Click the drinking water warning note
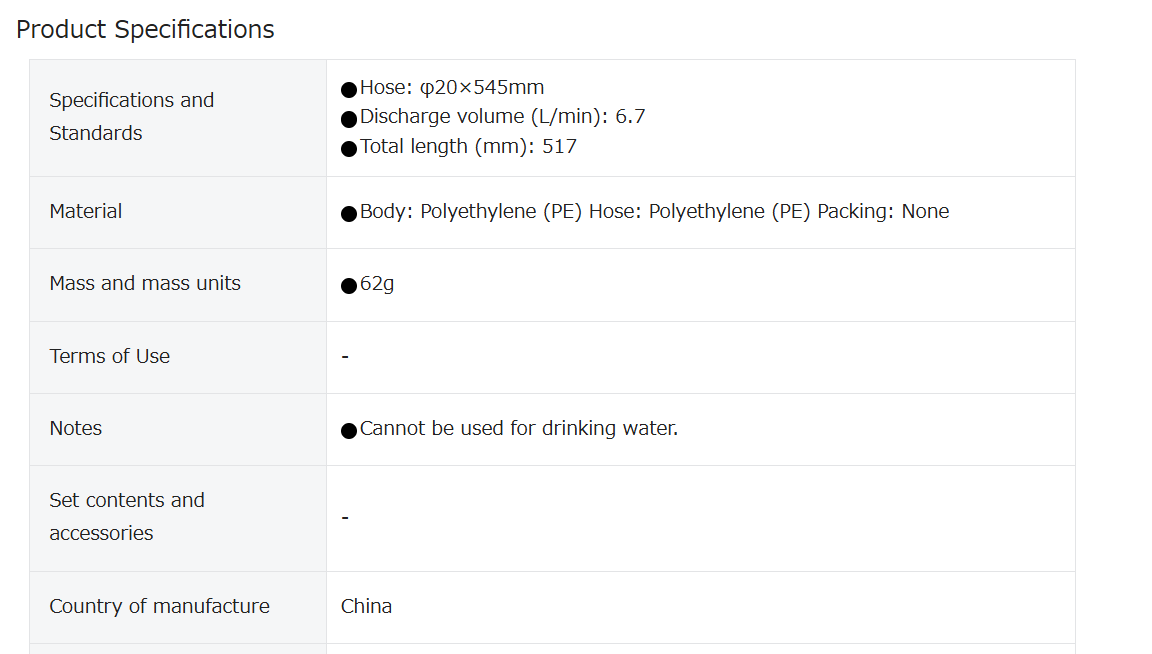1152x654 pixels. [x=519, y=428]
